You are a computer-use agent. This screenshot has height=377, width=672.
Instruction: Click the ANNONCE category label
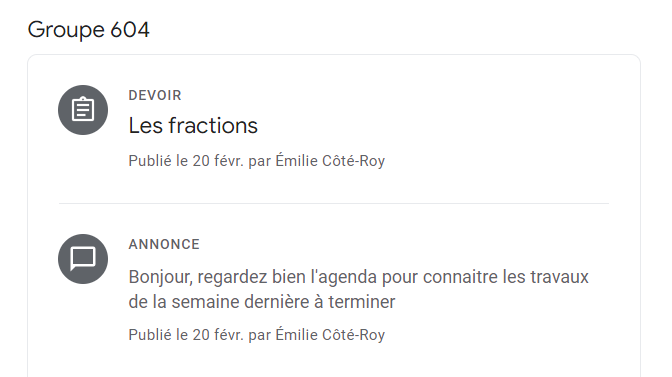pos(164,244)
